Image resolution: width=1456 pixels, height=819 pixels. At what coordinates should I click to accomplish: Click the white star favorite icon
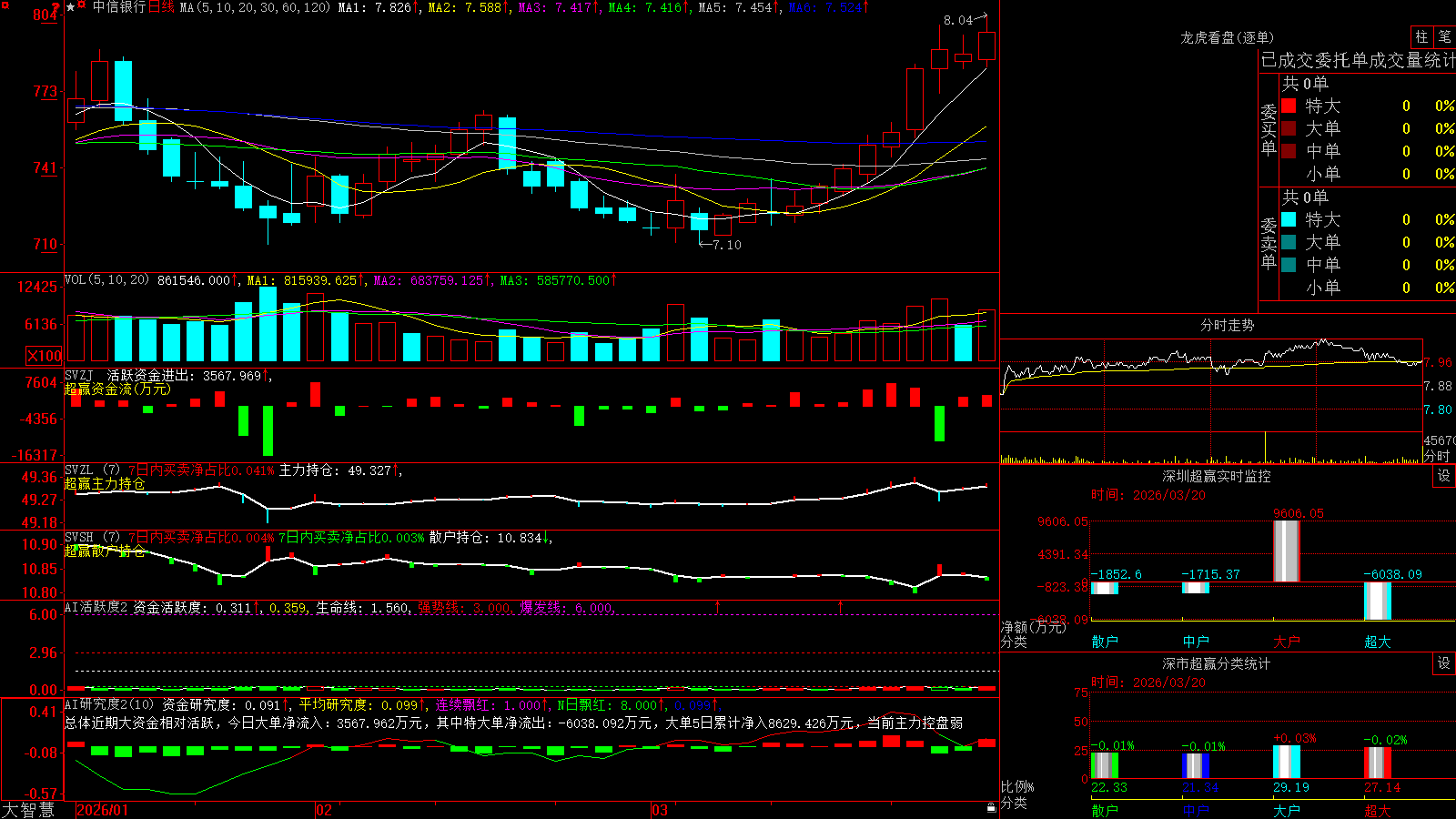coord(70,6)
